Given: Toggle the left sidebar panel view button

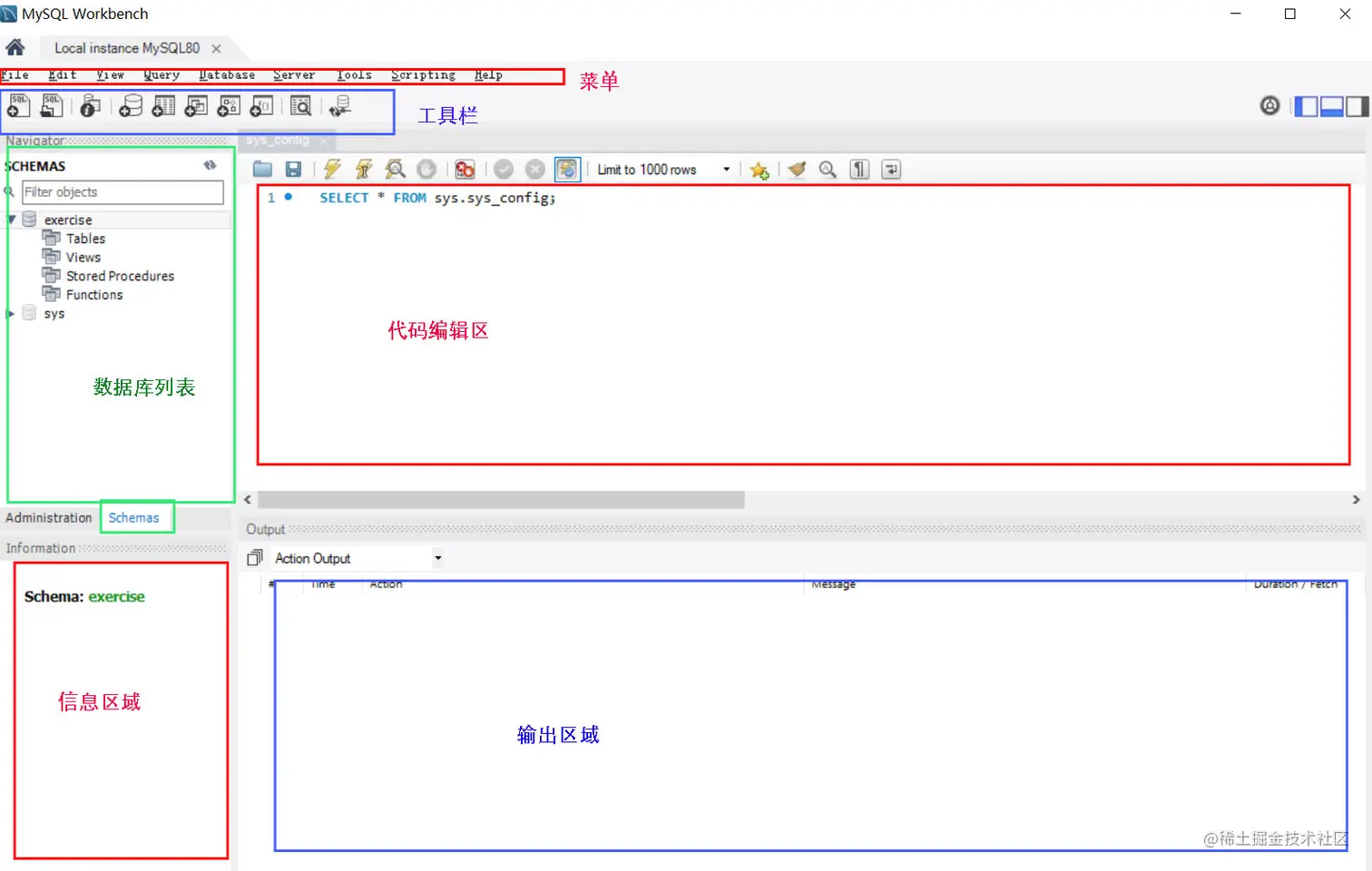Looking at the screenshot, I should click(1306, 106).
